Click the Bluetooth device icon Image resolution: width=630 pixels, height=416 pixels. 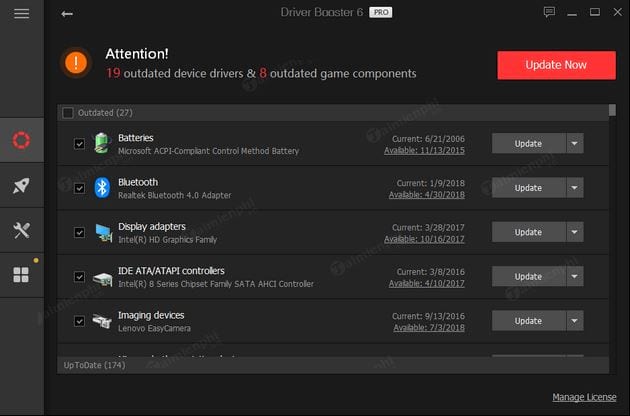pos(102,187)
